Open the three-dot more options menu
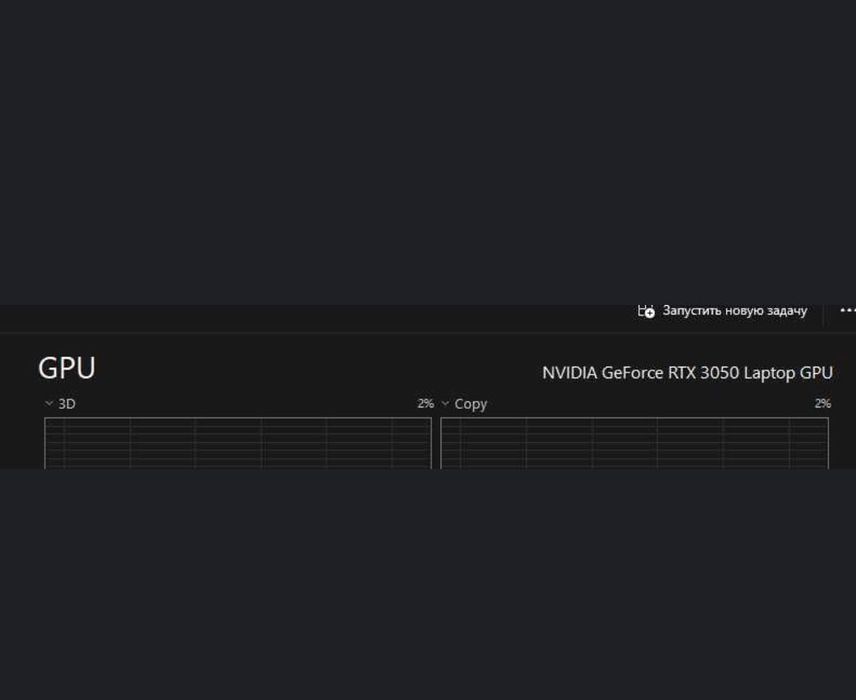This screenshot has height=700, width=856. click(847, 311)
